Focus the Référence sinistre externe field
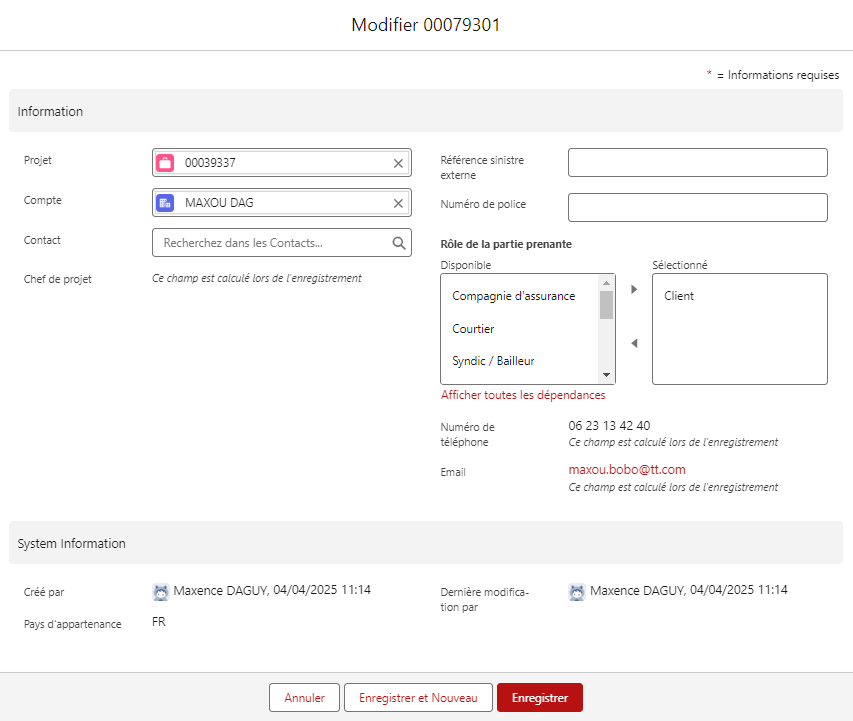Screen dimensions: 853x721 click(x=697, y=162)
